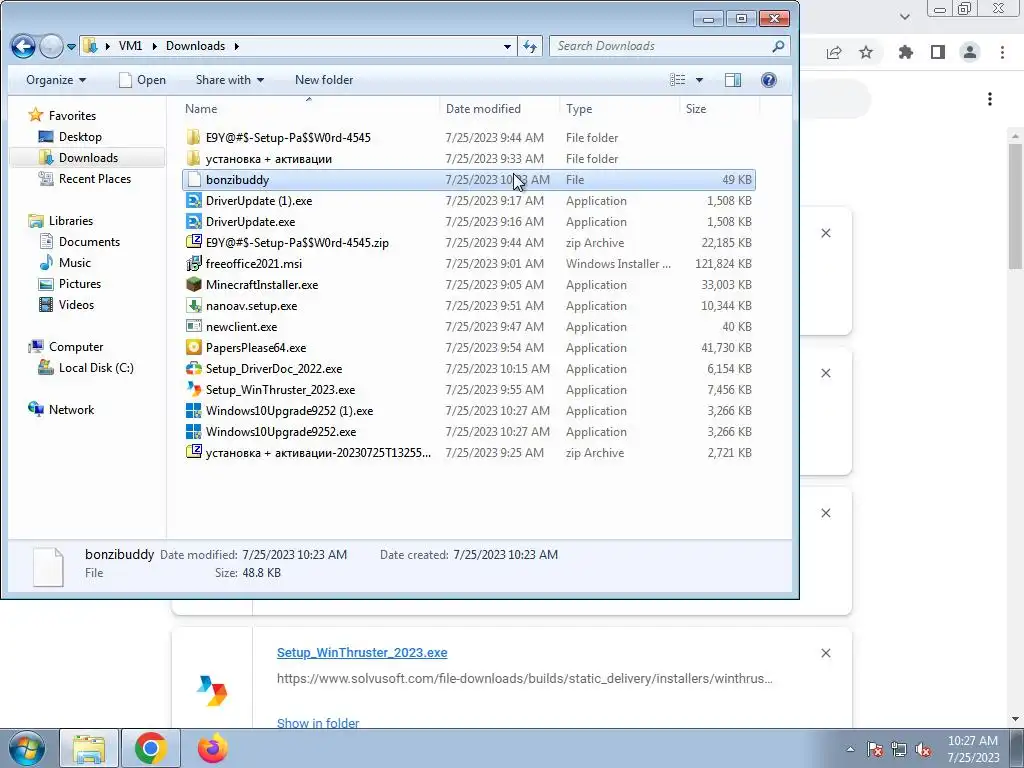
Task: Select DriverUpdate (1).exe icon
Action: (193, 200)
